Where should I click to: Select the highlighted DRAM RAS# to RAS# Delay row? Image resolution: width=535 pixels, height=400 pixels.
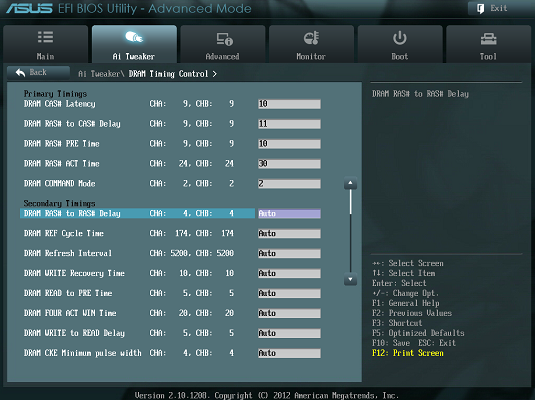point(137,214)
